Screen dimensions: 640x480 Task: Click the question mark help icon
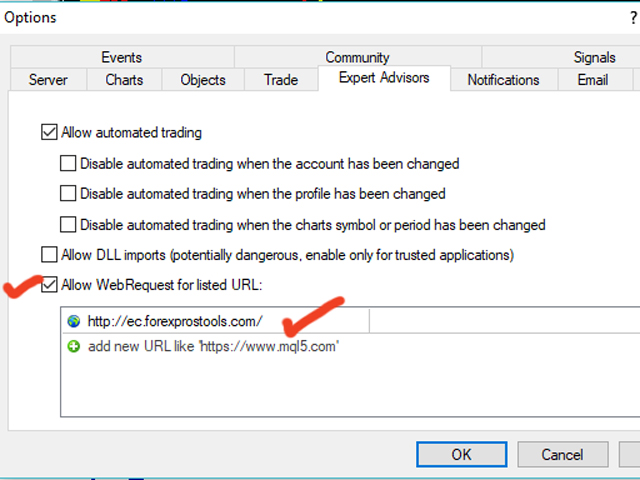(634, 18)
